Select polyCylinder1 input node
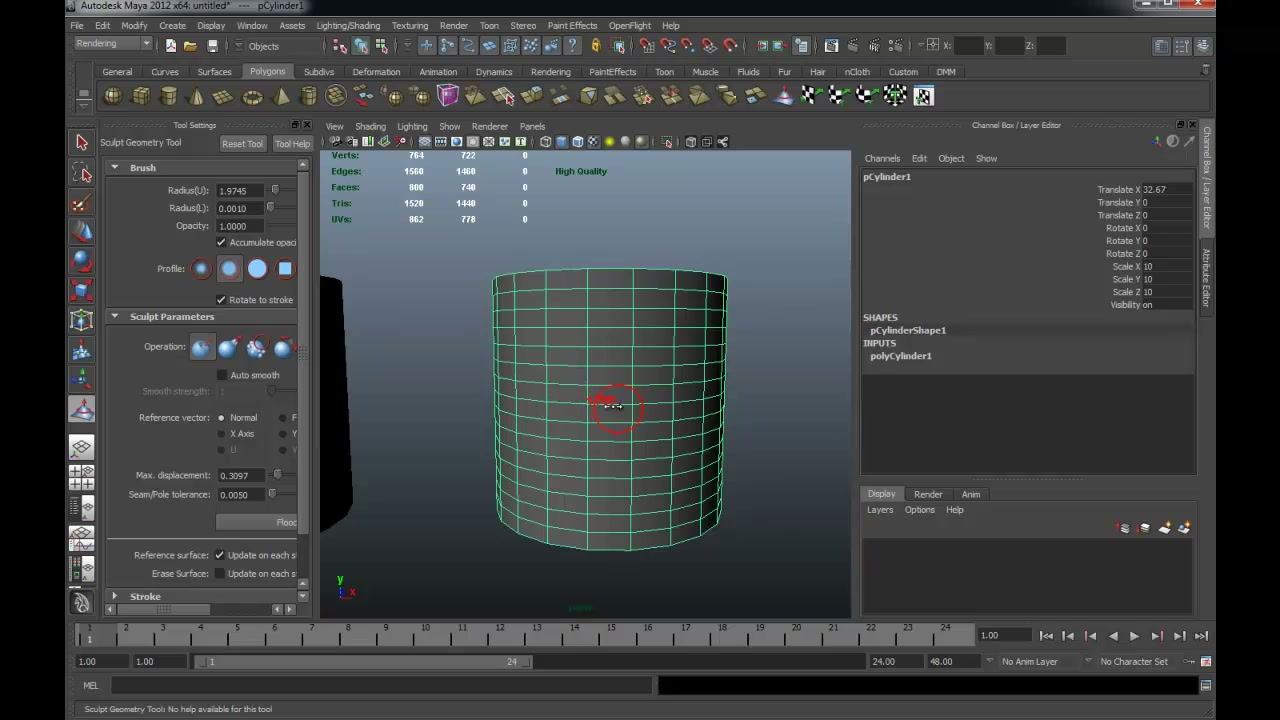The width and height of the screenshot is (1280, 720). [901, 356]
